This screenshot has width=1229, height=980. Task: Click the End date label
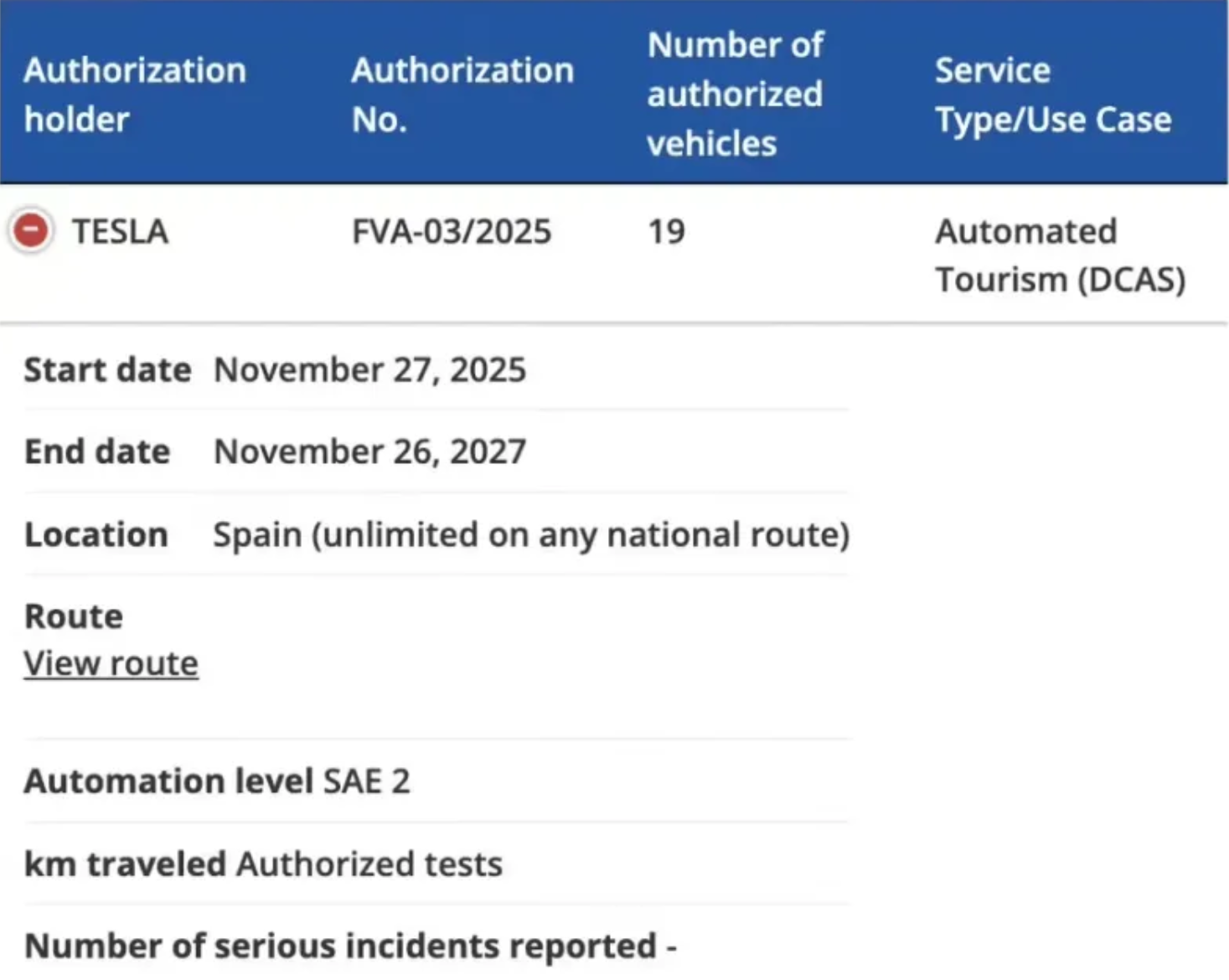tap(97, 451)
